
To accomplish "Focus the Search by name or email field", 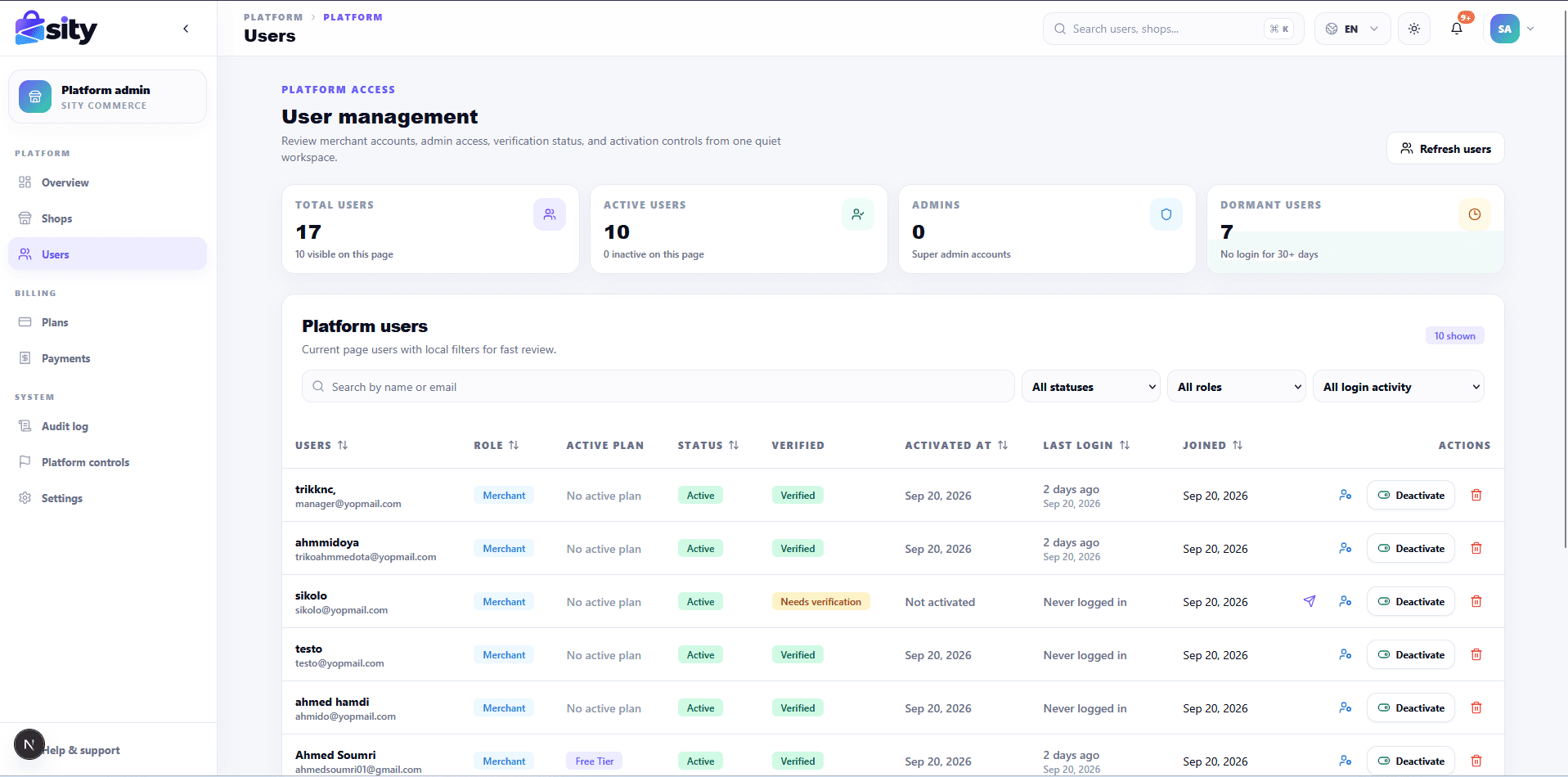I will tap(658, 386).
